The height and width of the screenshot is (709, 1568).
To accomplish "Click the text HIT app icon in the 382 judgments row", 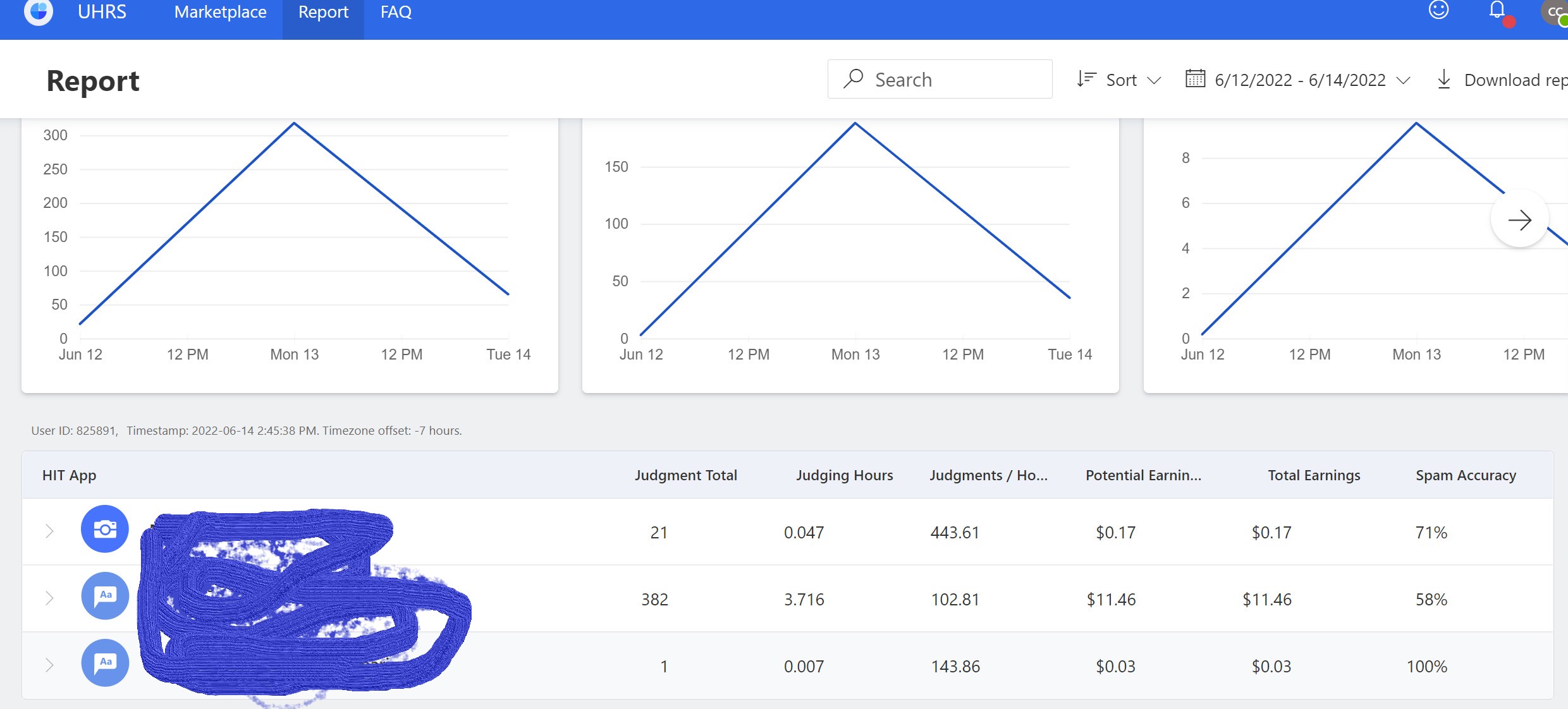I will point(105,596).
